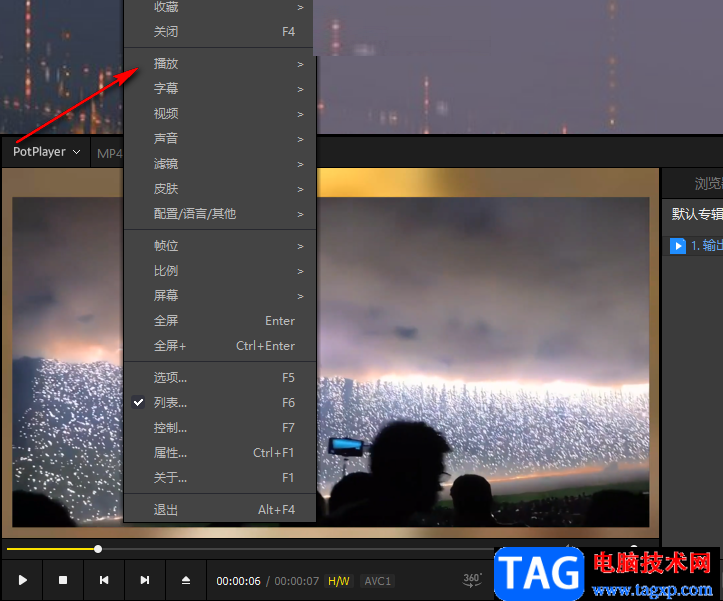This screenshot has height=601, width=723.
Task: Open 属性... Ctrl+F1 menu item
Action: [220, 452]
